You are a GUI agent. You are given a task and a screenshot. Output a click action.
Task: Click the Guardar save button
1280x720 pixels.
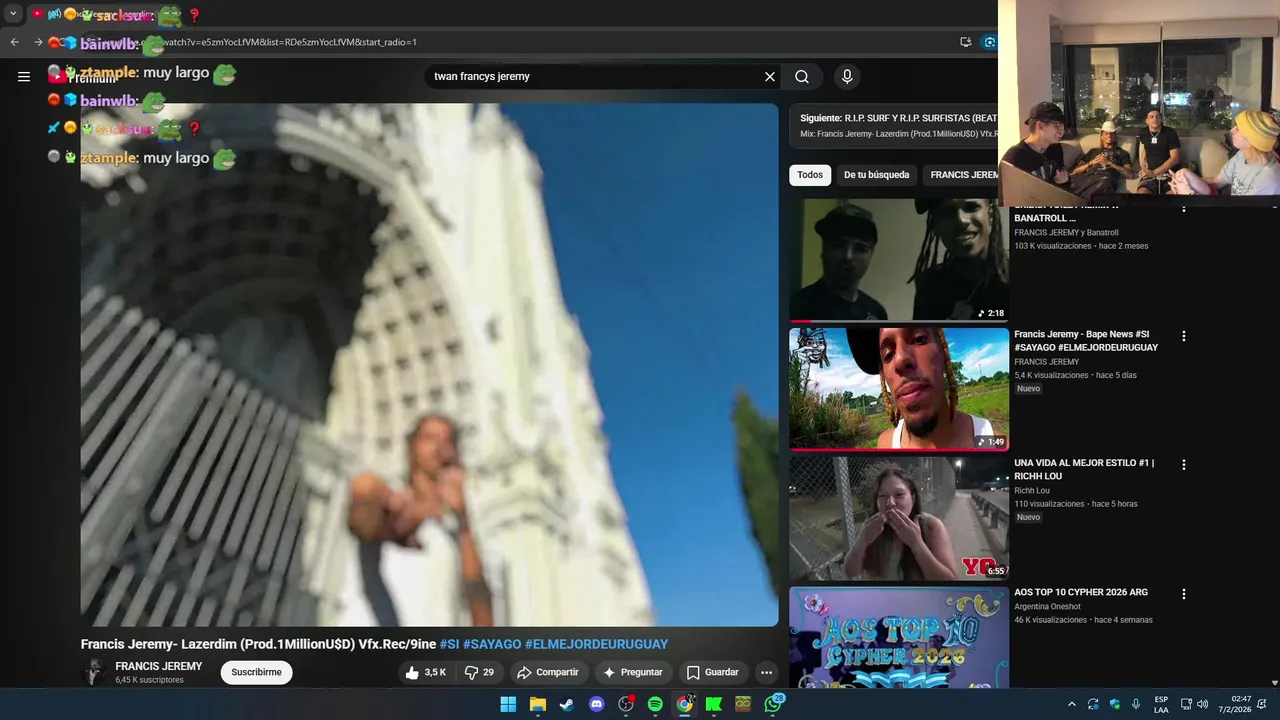713,672
